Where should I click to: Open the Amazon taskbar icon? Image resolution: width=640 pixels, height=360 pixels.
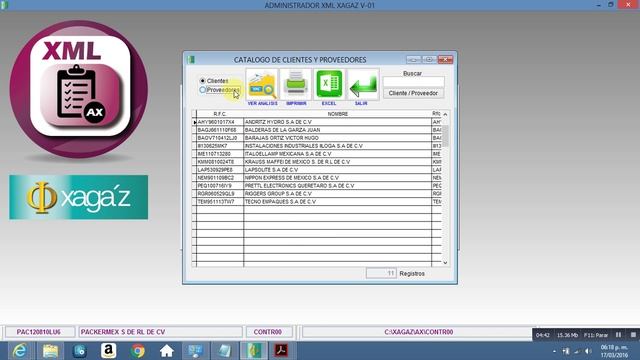[x=109, y=351]
